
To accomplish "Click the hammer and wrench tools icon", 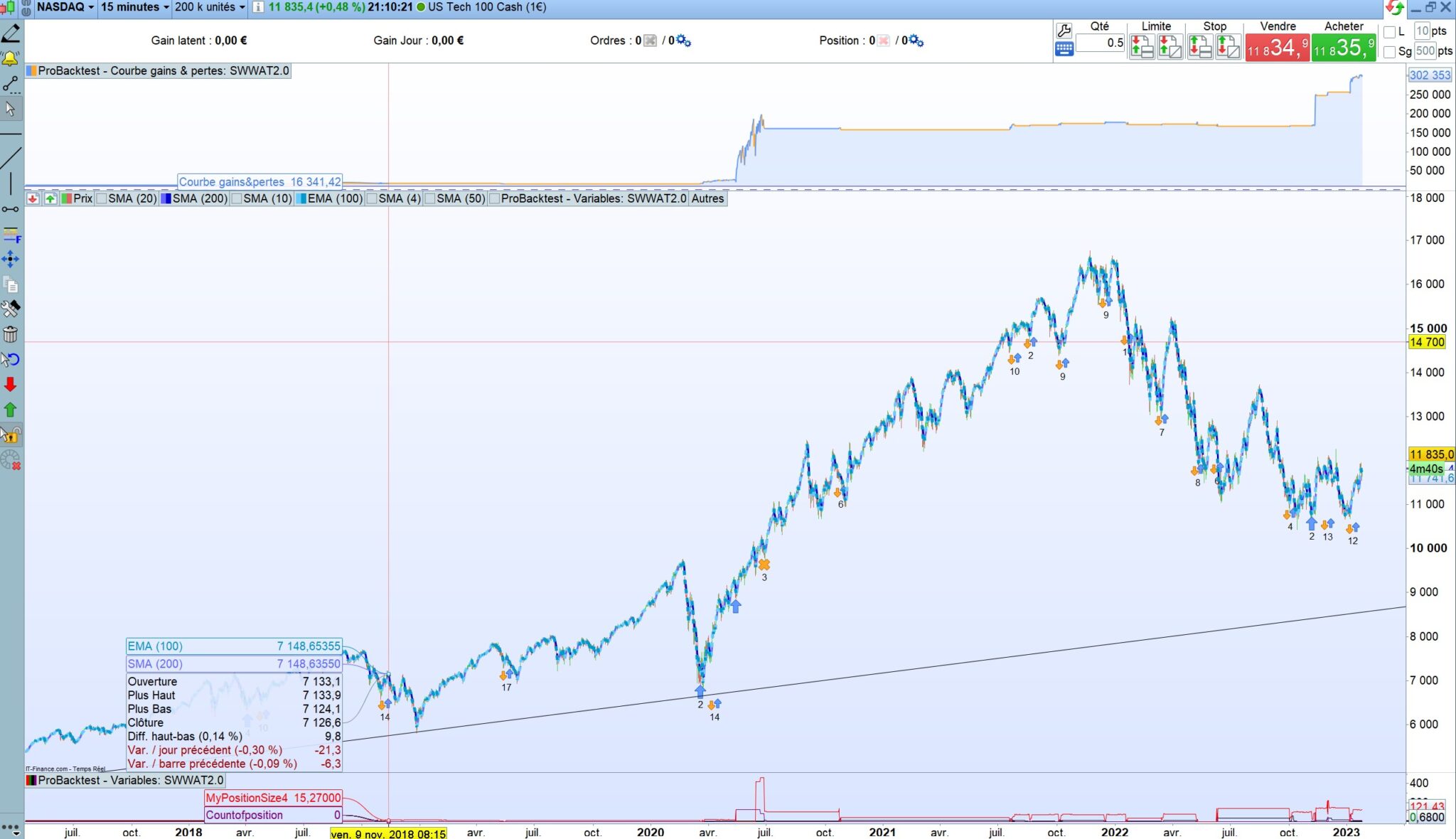I will click(x=11, y=309).
